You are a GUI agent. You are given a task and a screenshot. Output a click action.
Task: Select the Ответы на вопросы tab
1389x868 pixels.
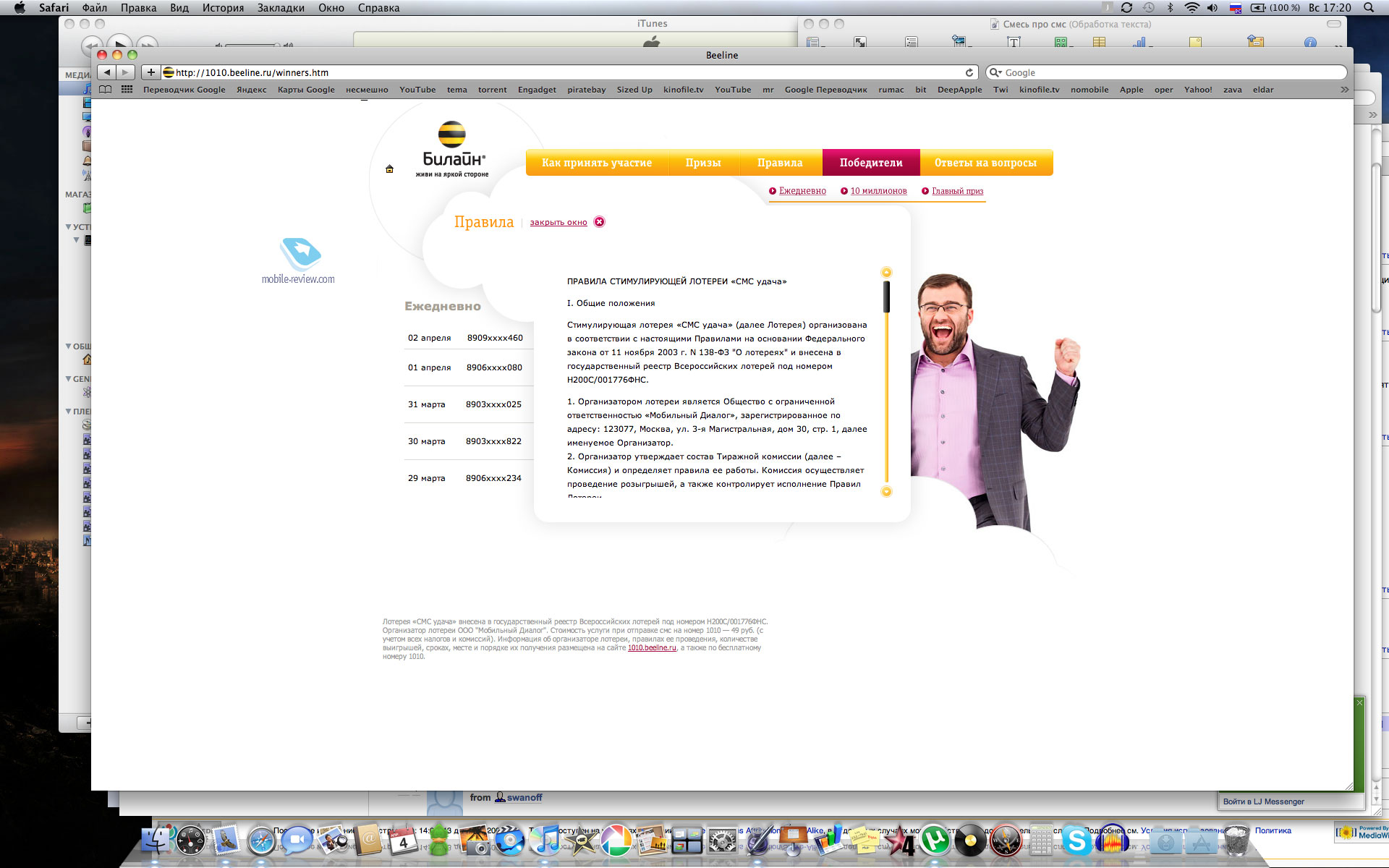(x=985, y=163)
